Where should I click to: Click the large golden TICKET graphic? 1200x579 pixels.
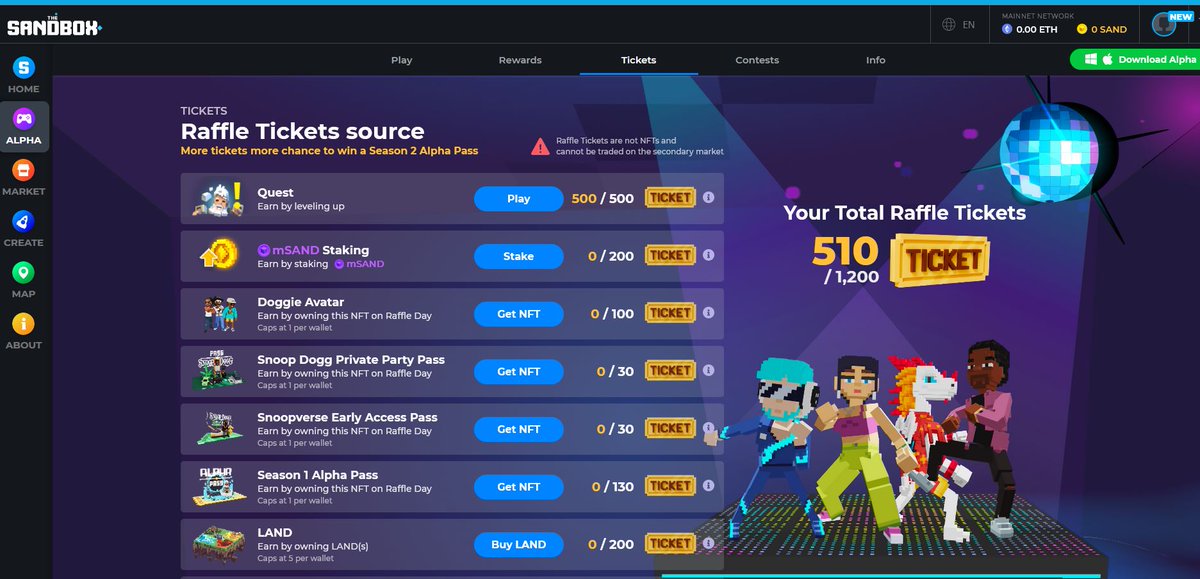click(x=940, y=260)
